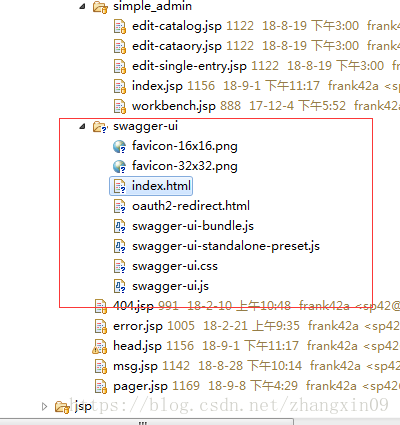Select oauth2-redirect.html file name
Image resolution: width=400 pixels, height=425 pixels.
click(x=191, y=206)
